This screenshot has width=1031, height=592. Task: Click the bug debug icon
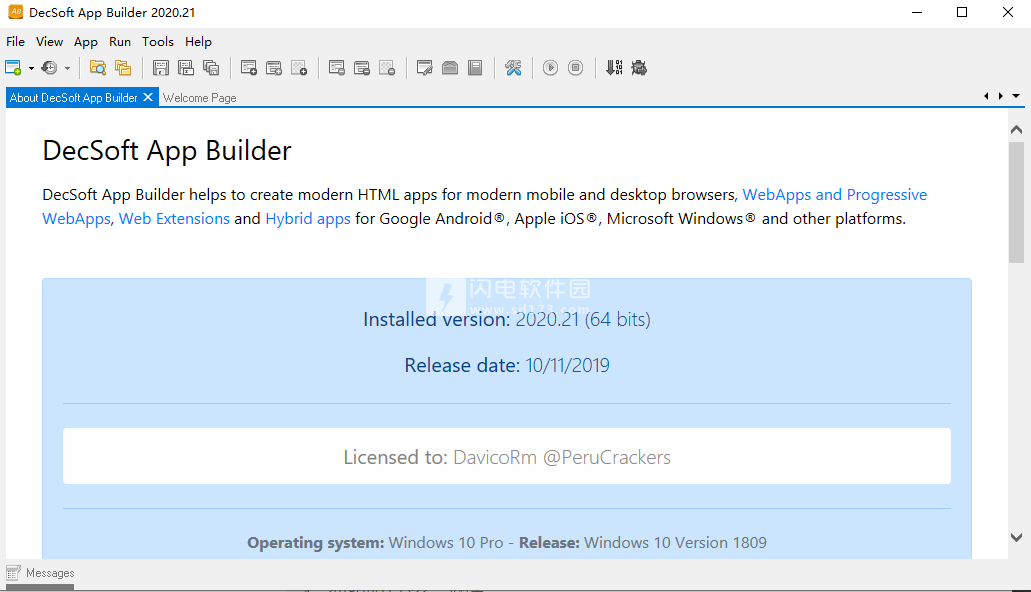pyautogui.click(x=639, y=68)
